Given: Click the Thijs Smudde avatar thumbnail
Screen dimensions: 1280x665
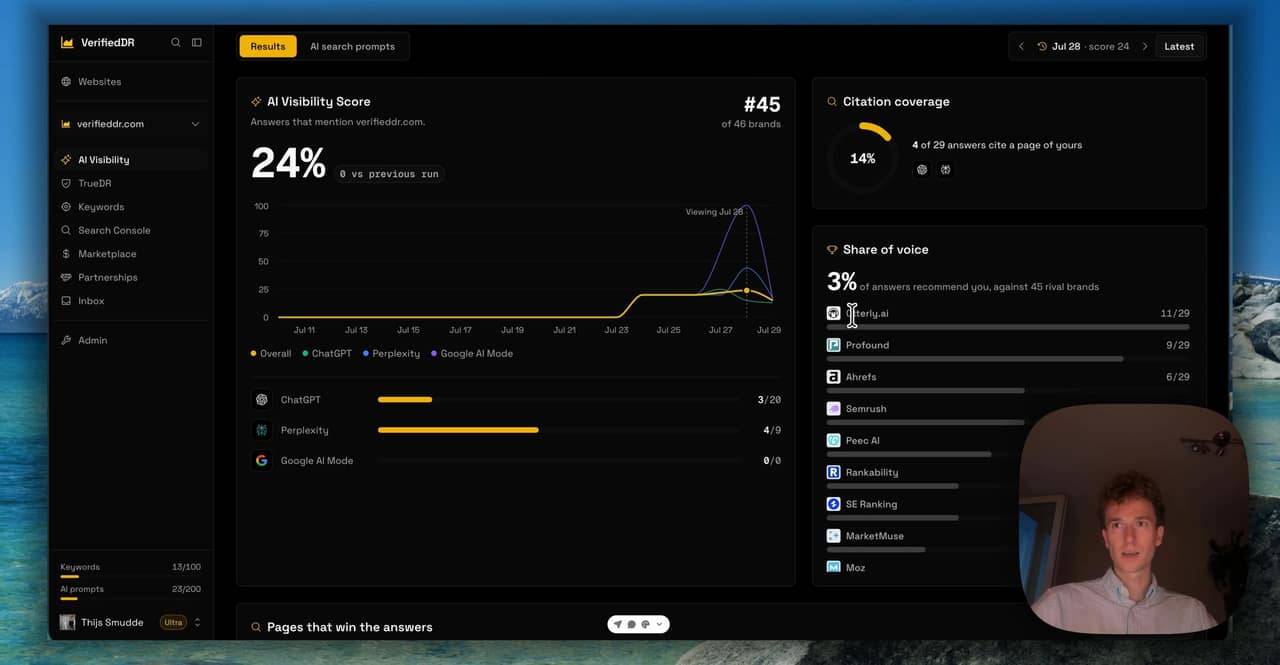Looking at the screenshot, I should [67, 622].
